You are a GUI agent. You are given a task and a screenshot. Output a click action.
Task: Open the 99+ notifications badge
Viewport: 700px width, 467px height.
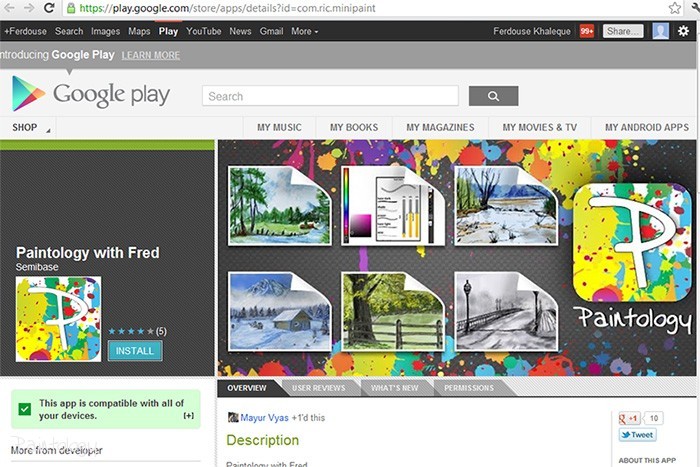[x=587, y=31]
